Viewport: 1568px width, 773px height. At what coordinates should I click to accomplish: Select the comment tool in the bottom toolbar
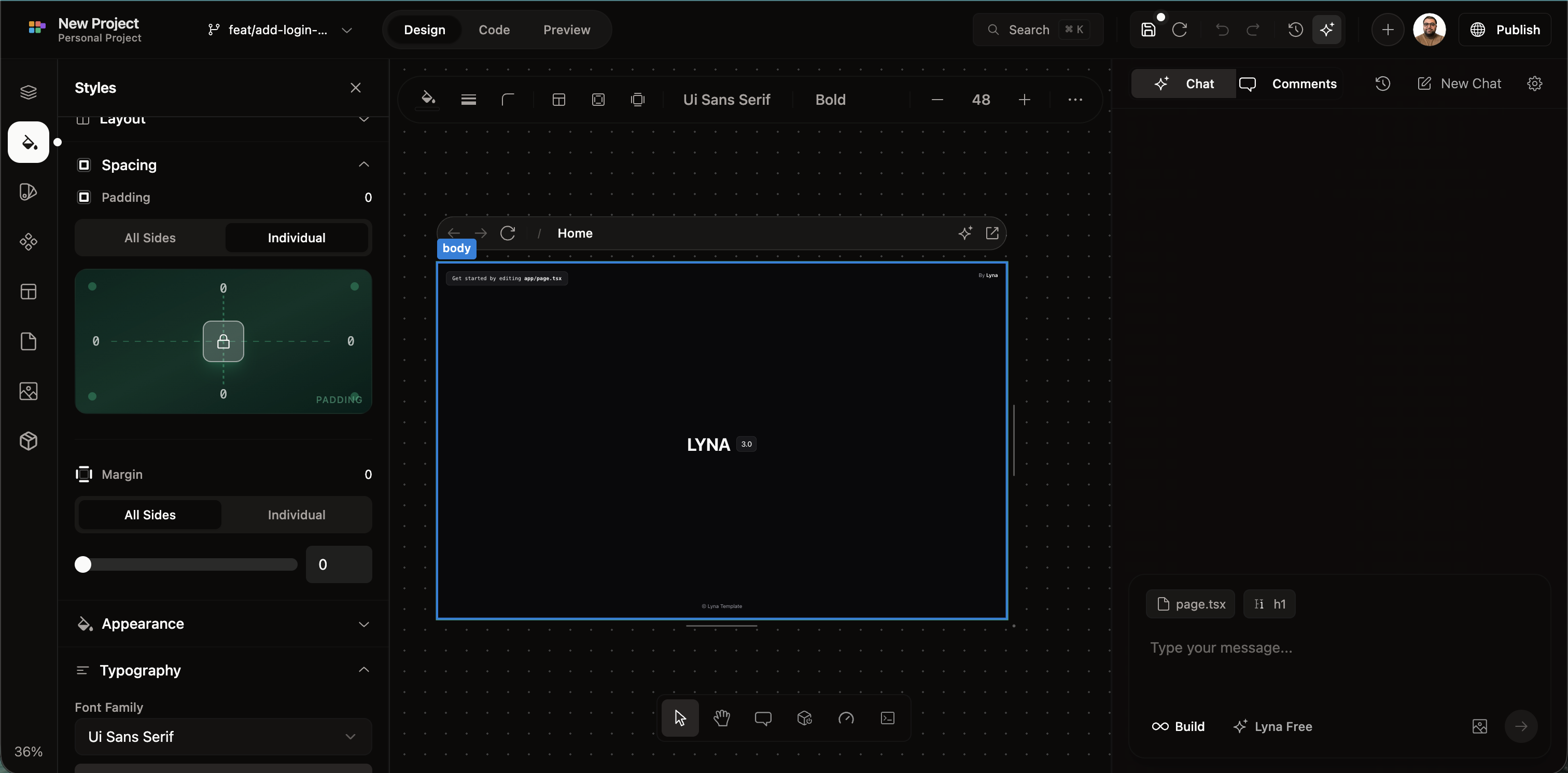click(x=763, y=718)
